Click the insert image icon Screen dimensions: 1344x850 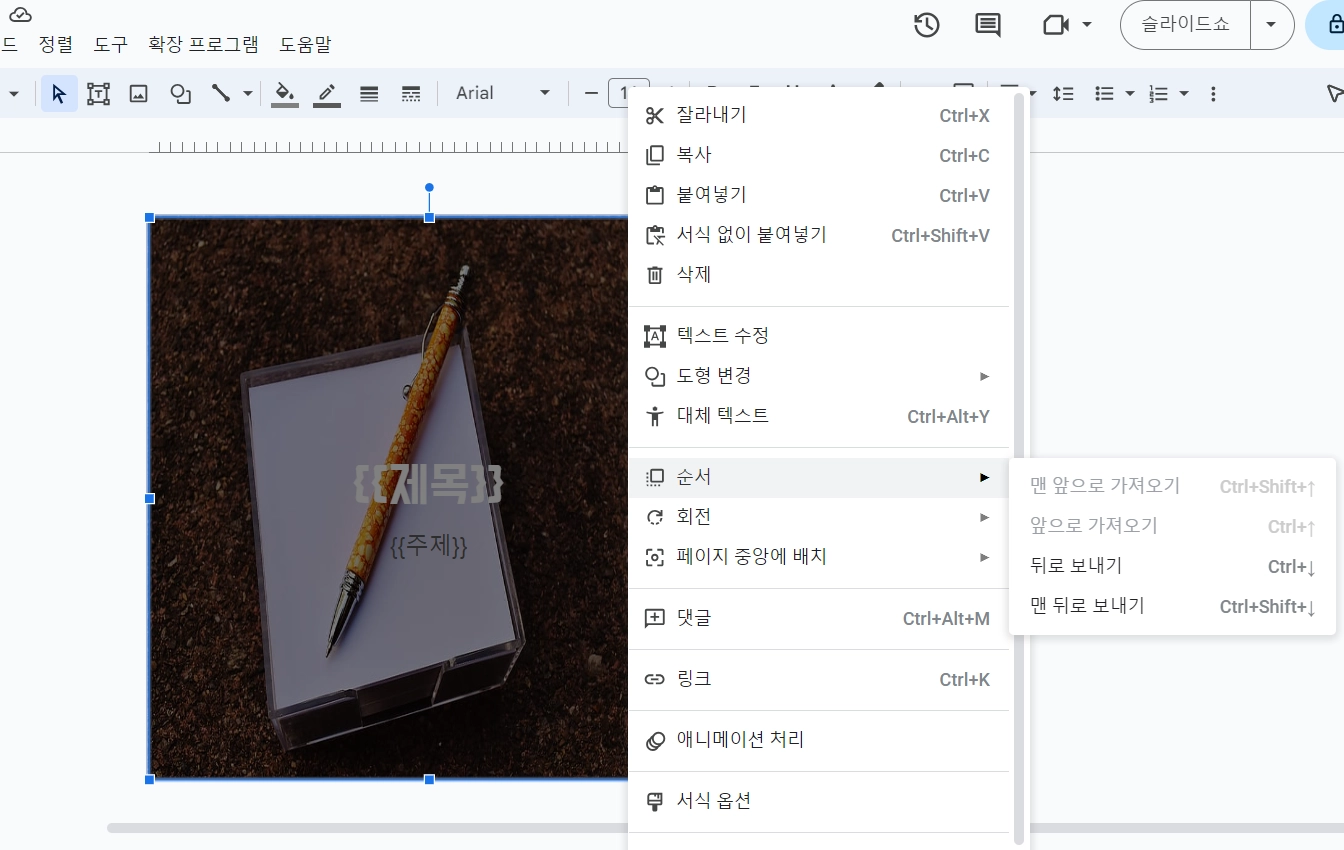click(x=139, y=94)
